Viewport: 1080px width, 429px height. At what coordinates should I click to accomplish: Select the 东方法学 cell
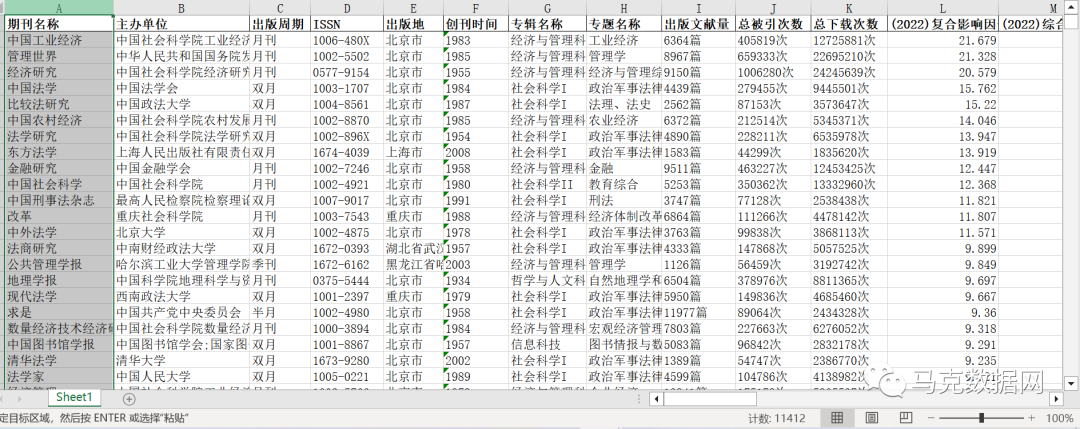click(x=59, y=152)
